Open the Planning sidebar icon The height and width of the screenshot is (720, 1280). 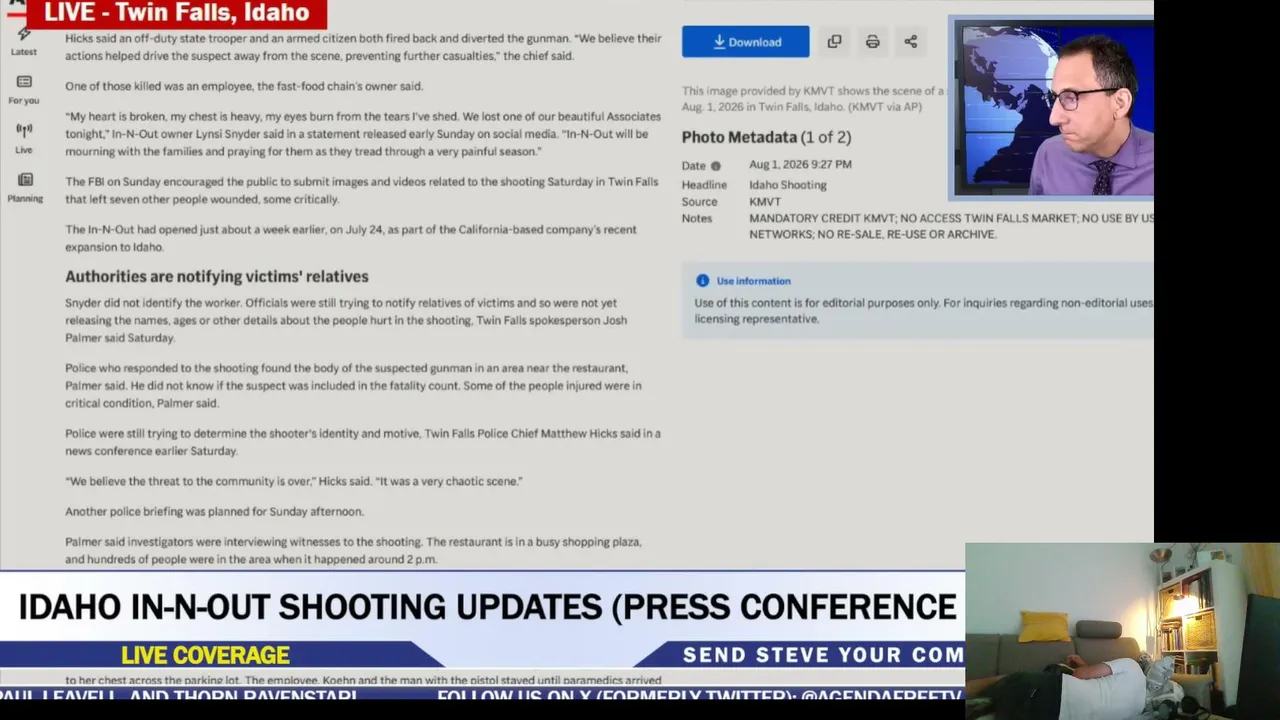25,187
